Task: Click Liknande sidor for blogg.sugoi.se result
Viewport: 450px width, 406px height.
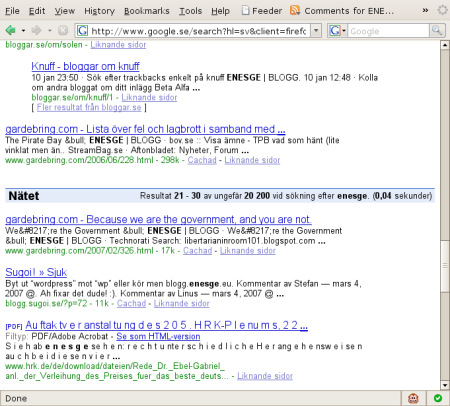Action: [181, 303]
